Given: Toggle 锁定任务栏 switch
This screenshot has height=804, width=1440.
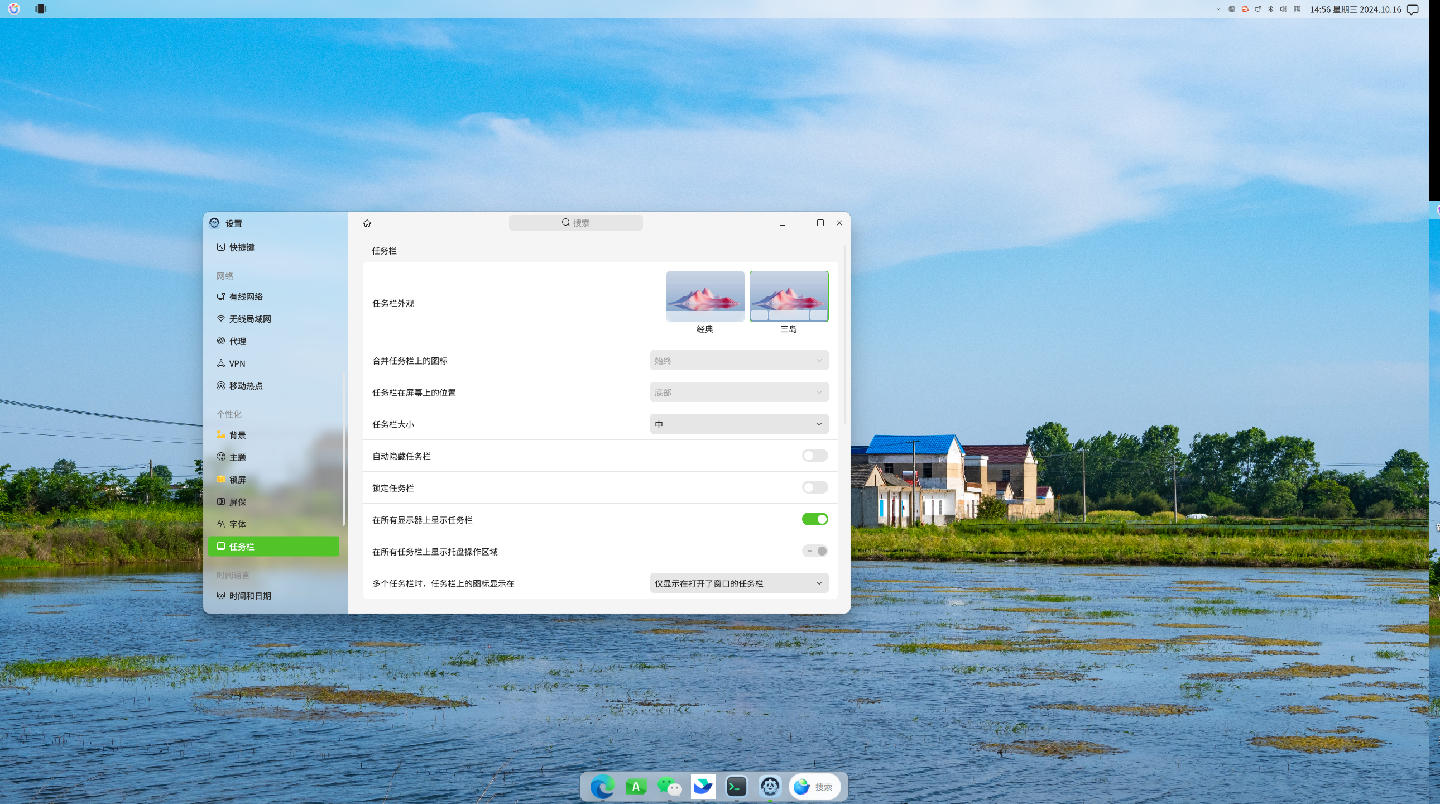Looking at the screenshot, I should click(x=815, y=488).
